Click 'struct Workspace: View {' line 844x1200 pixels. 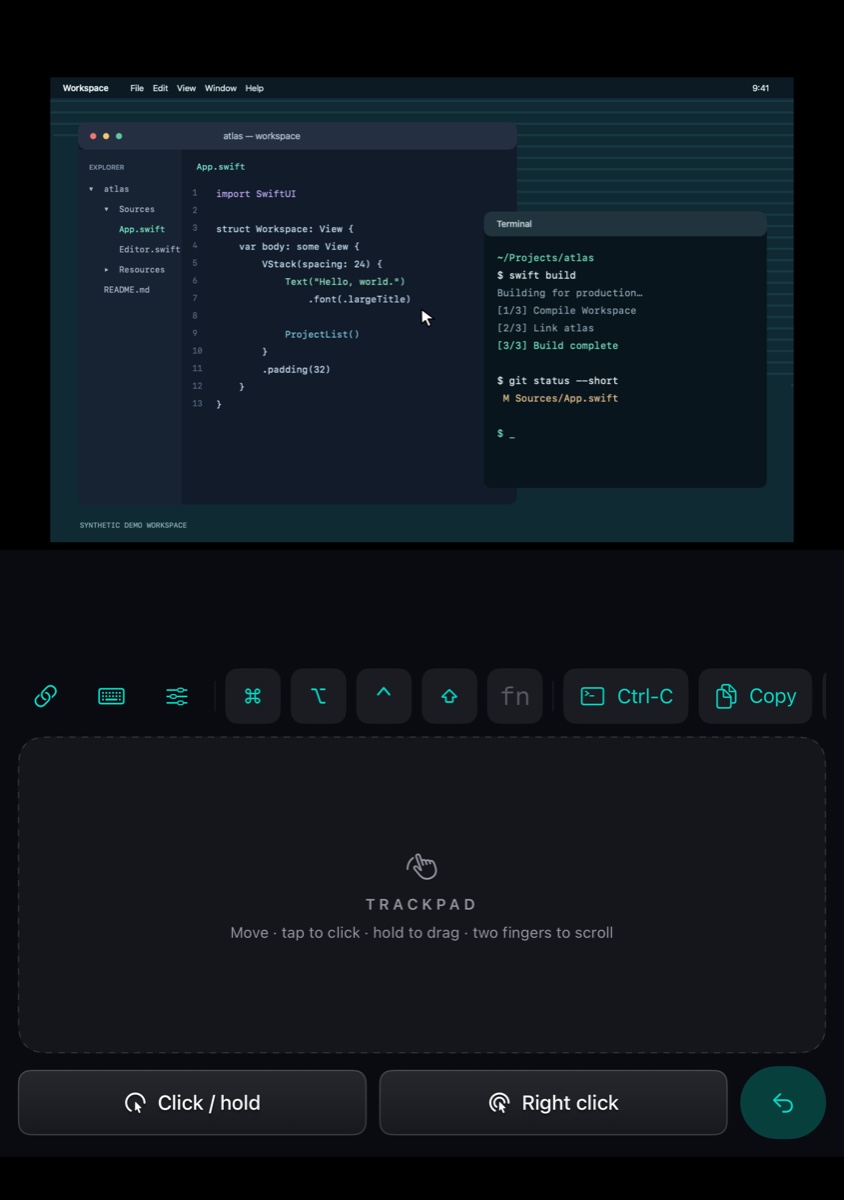click(285, 229)
